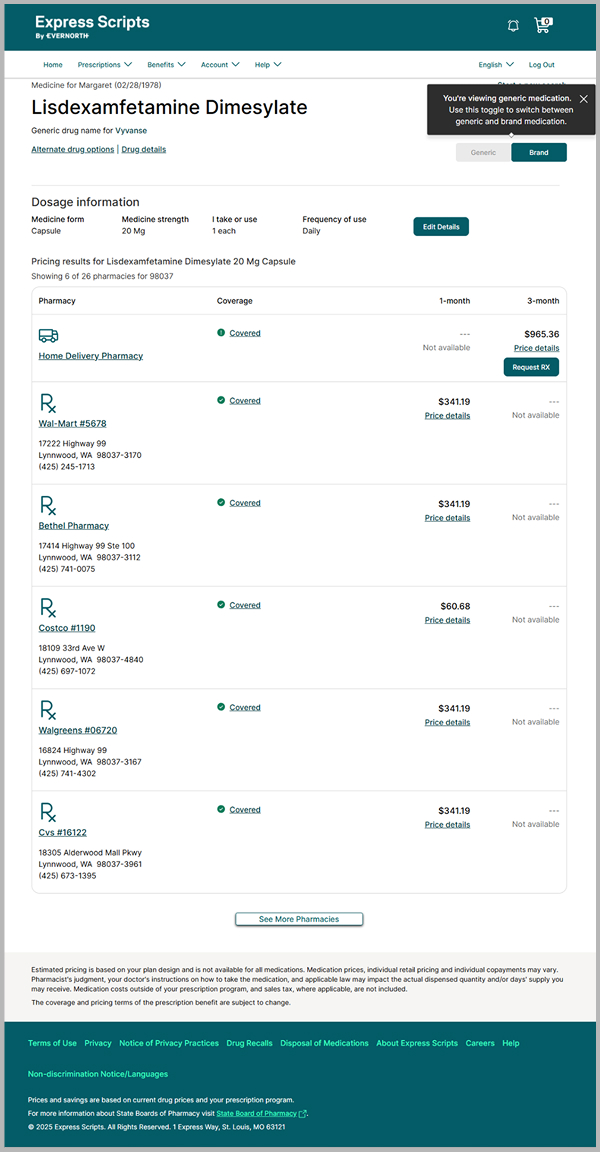The image size is (600, 1152).
Task: Click the Edit Details button
Action: [441, 226]
